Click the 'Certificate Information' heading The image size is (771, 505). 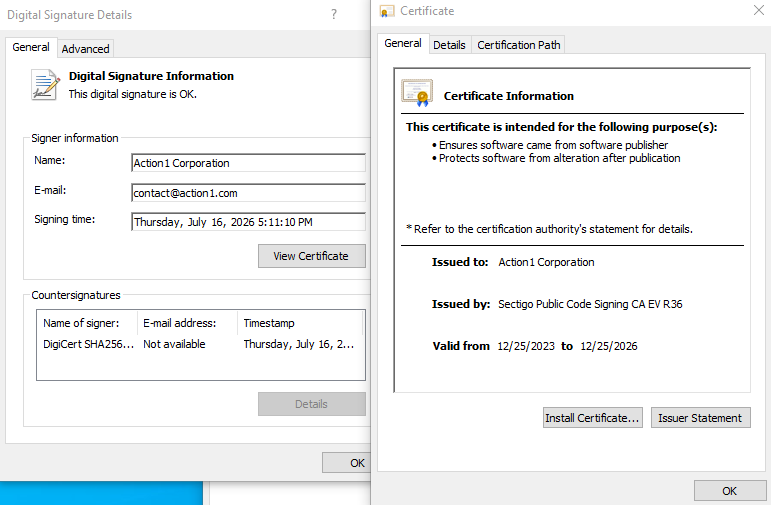pyautogui.click(x=508, y=96)
